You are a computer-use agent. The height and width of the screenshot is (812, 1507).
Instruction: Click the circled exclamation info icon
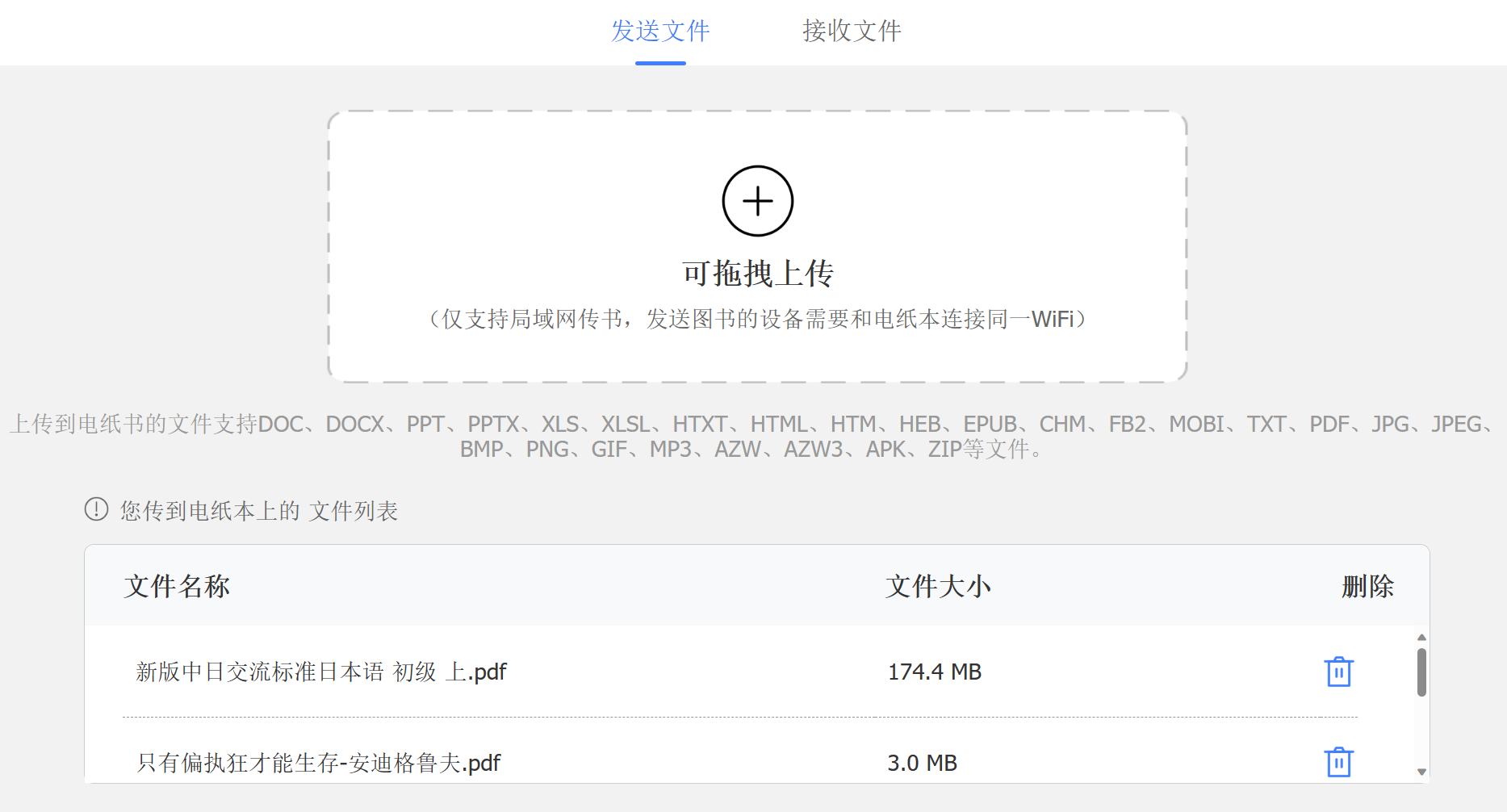point(94,509)
